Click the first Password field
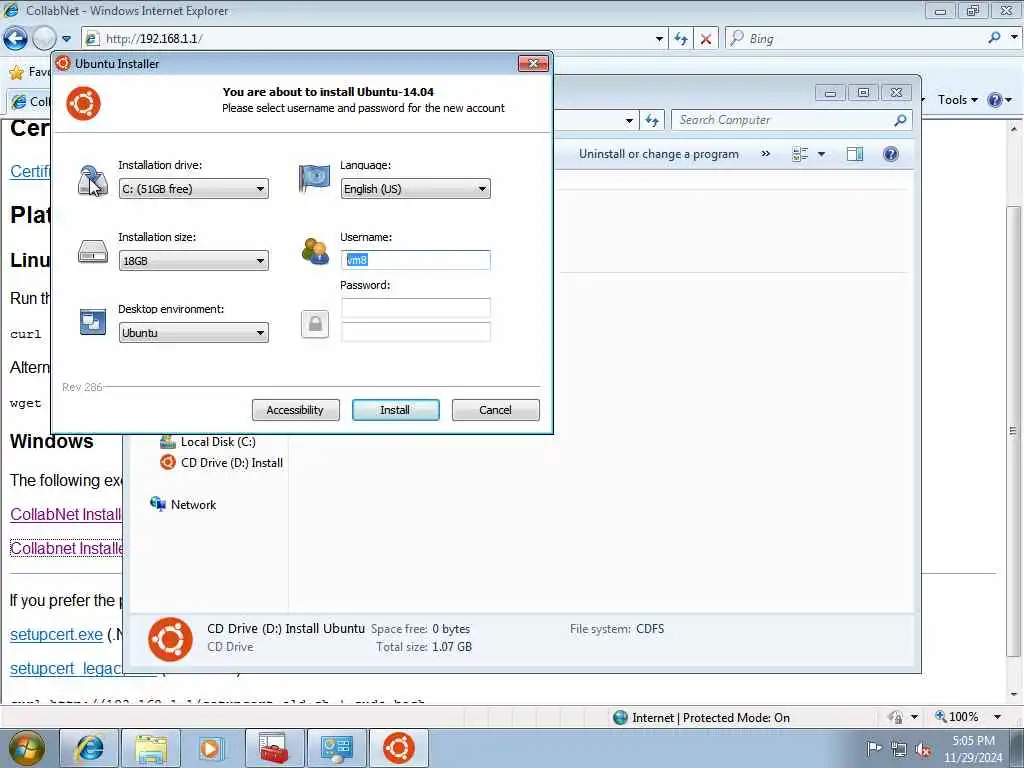Viewport: 1024px width, 768px height. (415, 308)
